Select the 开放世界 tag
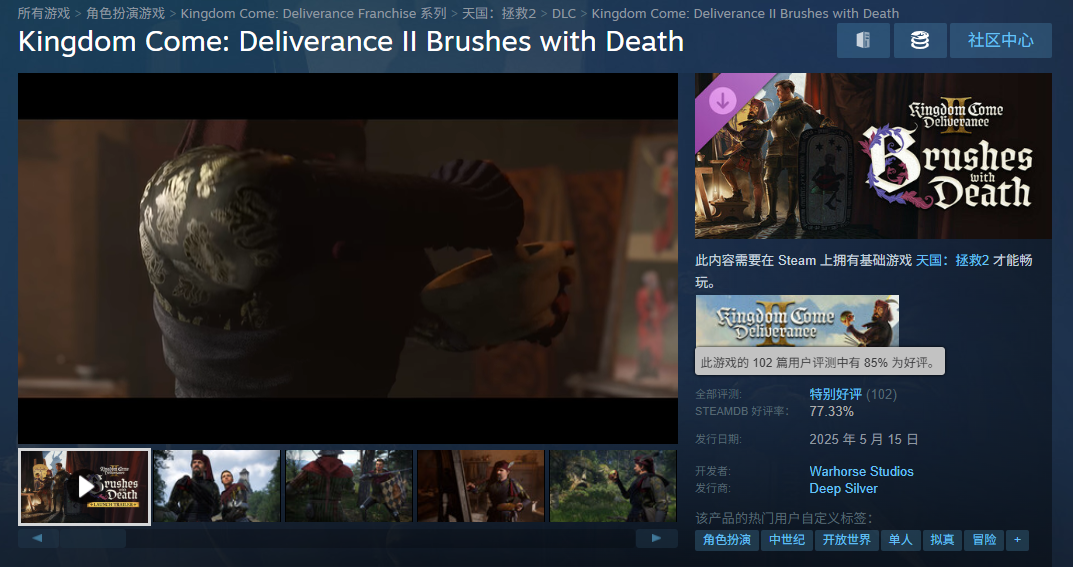The width and height of the screenshot is (1073, 567). (846, 540)
